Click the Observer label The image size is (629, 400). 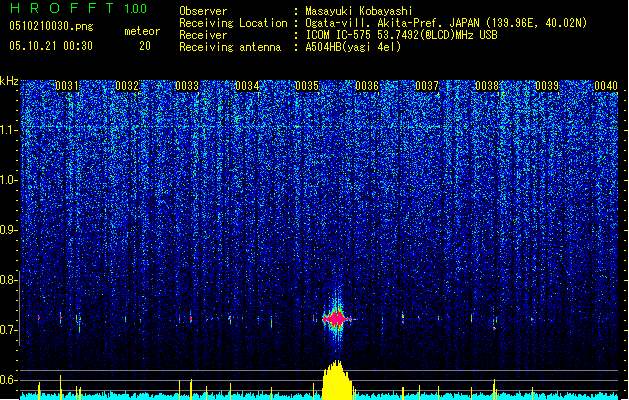pyautogui.click(x=203, y=11)
